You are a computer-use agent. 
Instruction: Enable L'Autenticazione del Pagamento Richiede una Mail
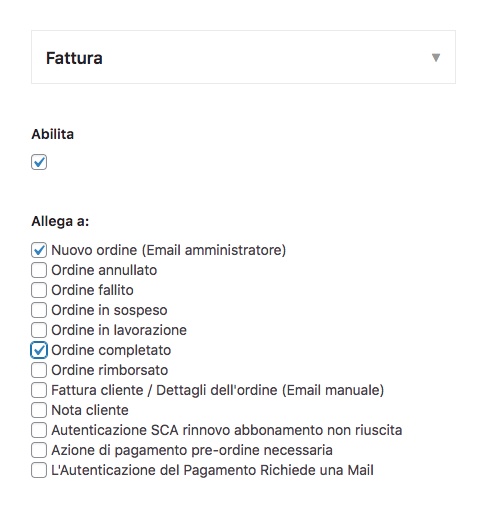click(39, 470)
